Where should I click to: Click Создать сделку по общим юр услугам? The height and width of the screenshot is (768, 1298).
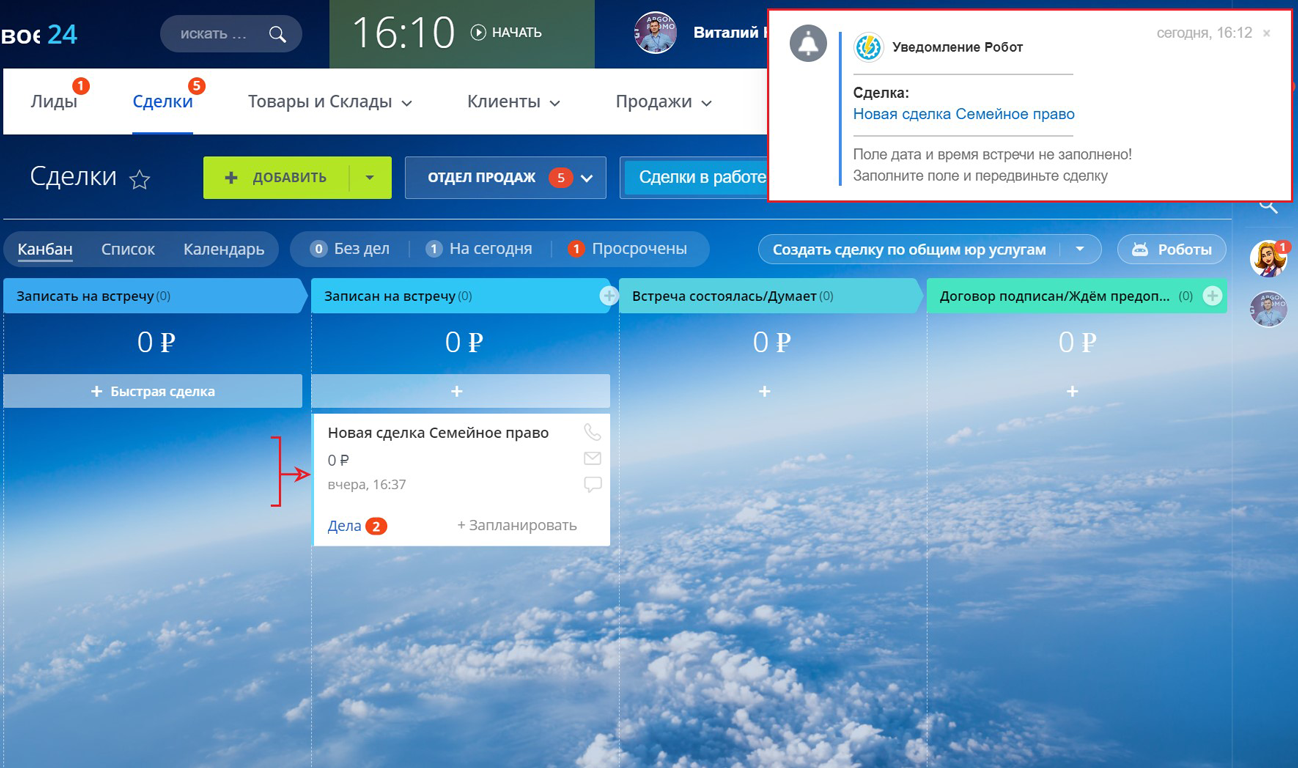[x=909, y=250]
